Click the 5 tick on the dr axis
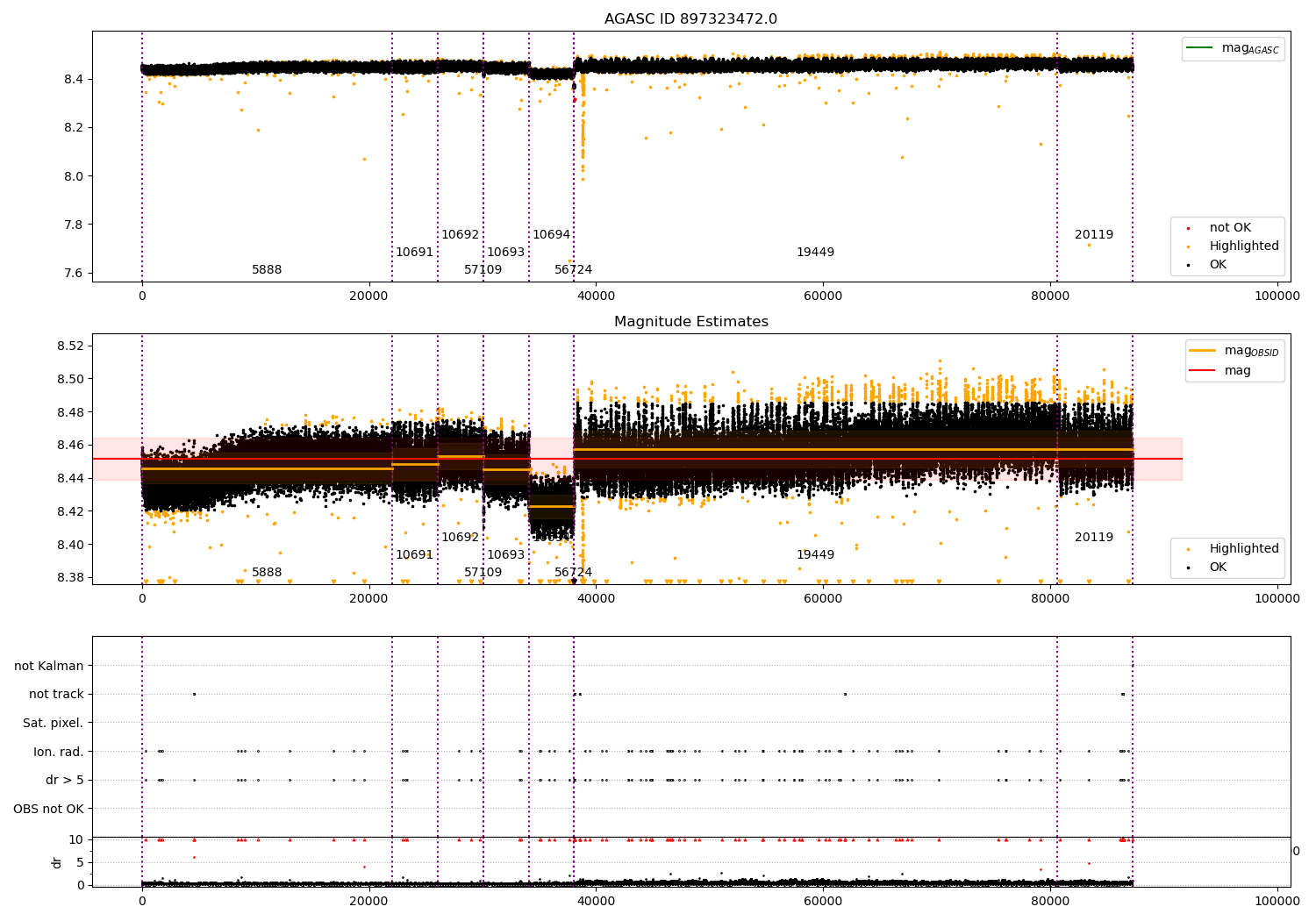The image size is (1316, 921). [81, 863]
